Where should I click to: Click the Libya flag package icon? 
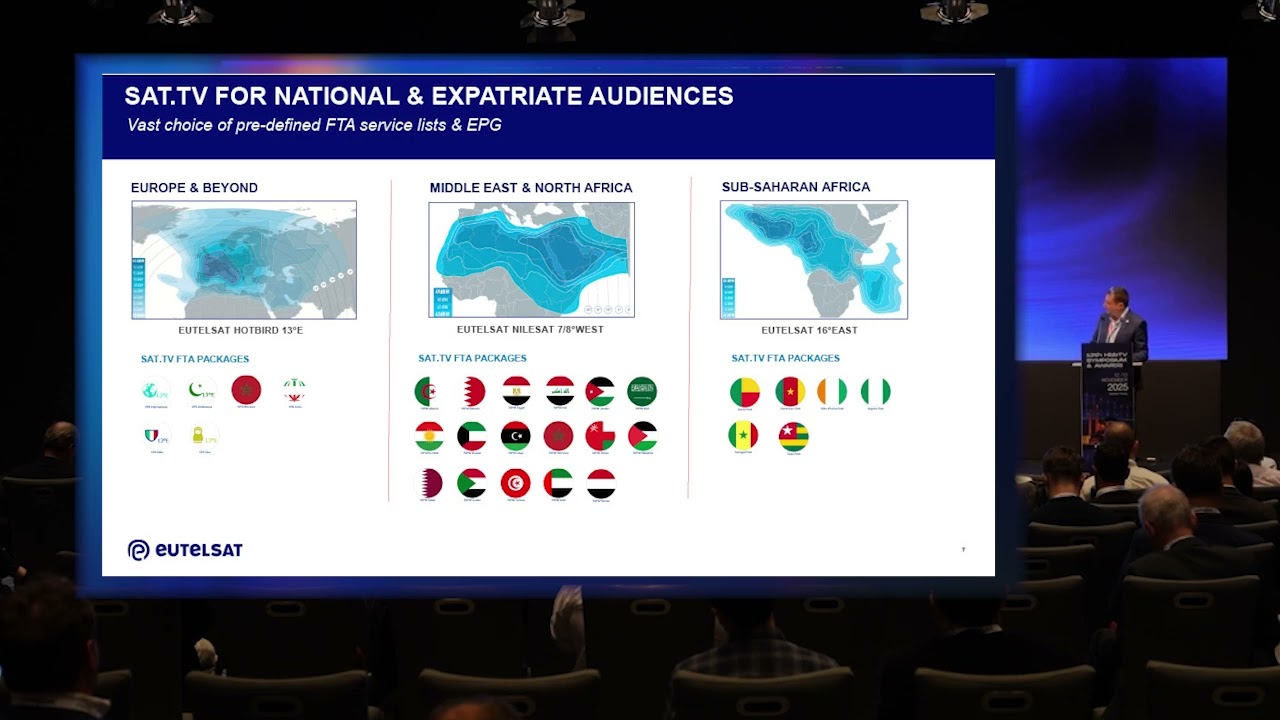[x=516, y=436]
